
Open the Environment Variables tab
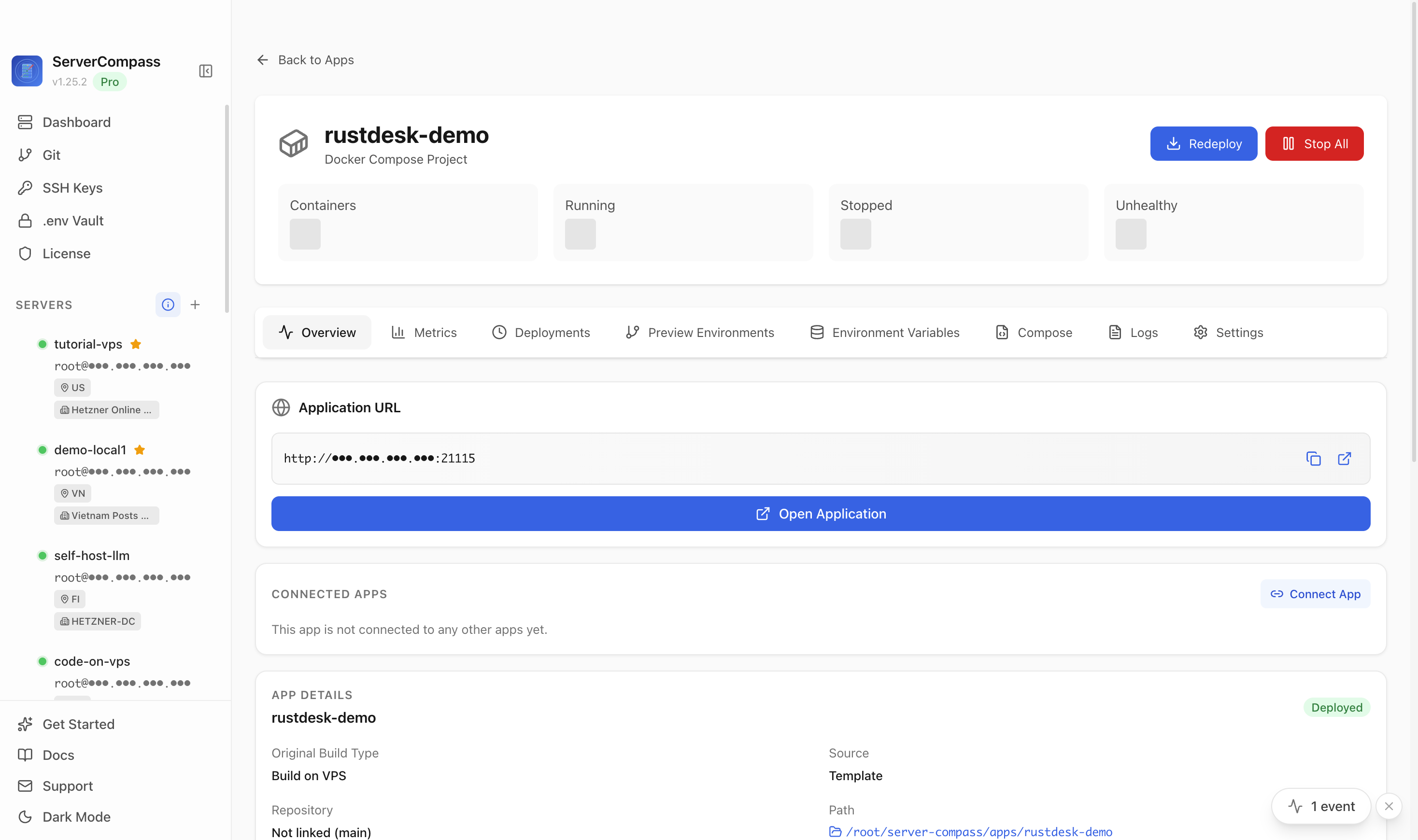click(x=884, y=332)
